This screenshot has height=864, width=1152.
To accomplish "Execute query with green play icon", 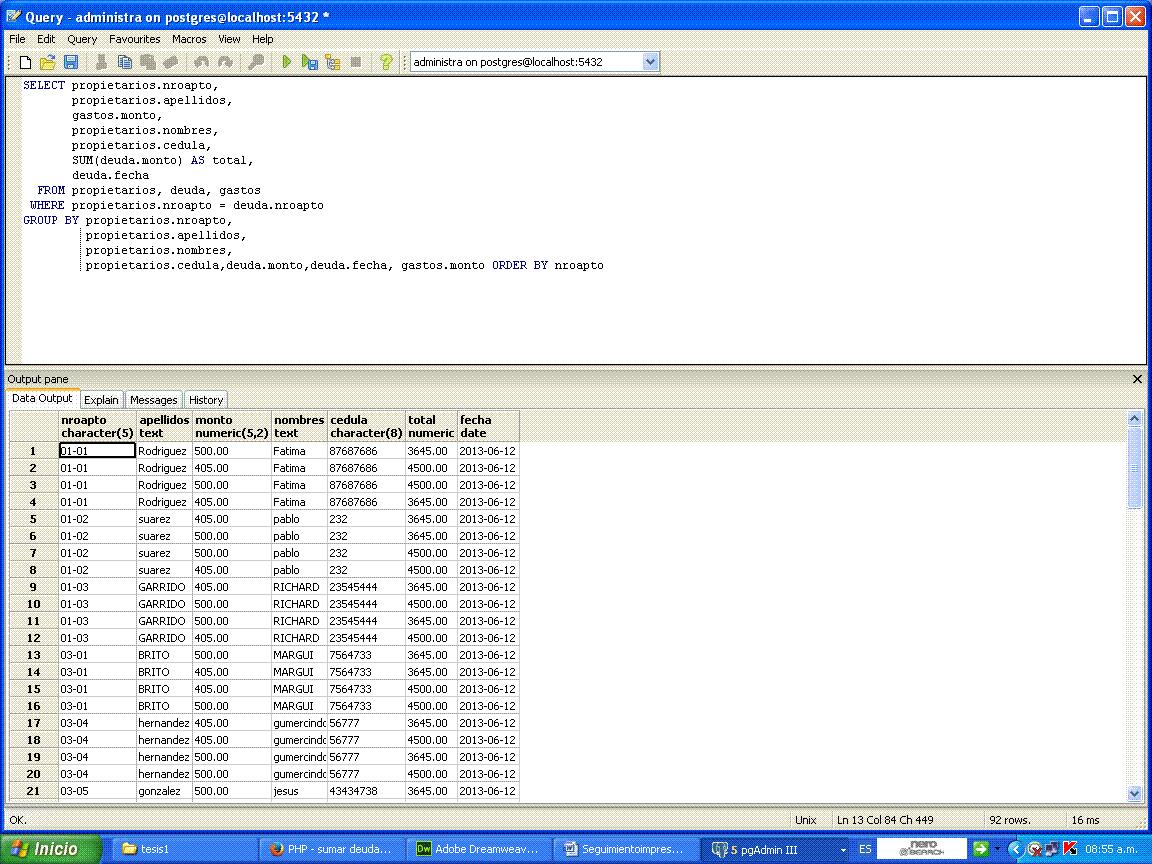I will tap(287, 62).
